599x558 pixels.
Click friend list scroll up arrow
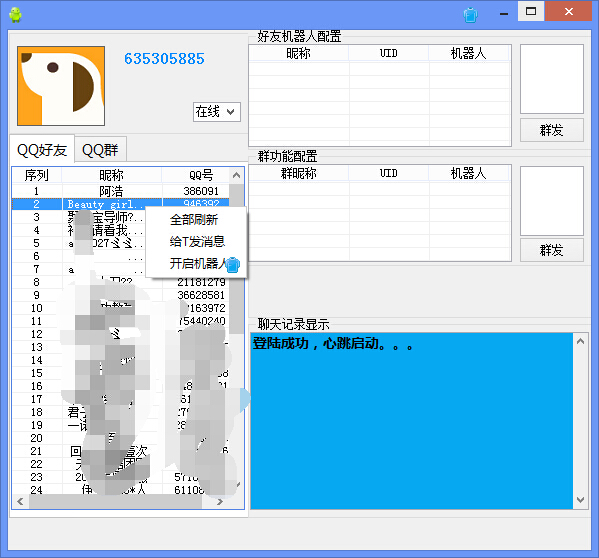236,175
